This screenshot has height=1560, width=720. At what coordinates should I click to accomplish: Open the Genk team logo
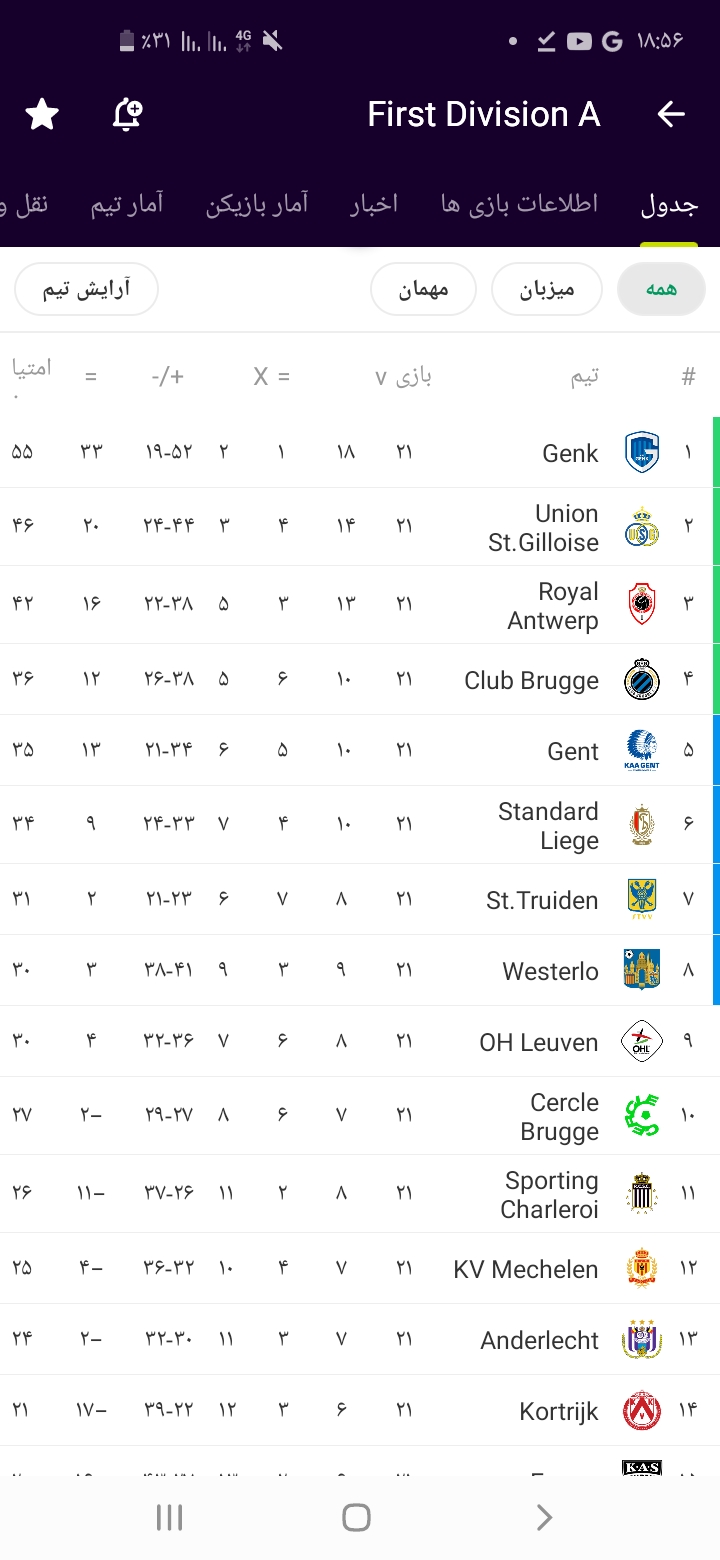point(641,452)
